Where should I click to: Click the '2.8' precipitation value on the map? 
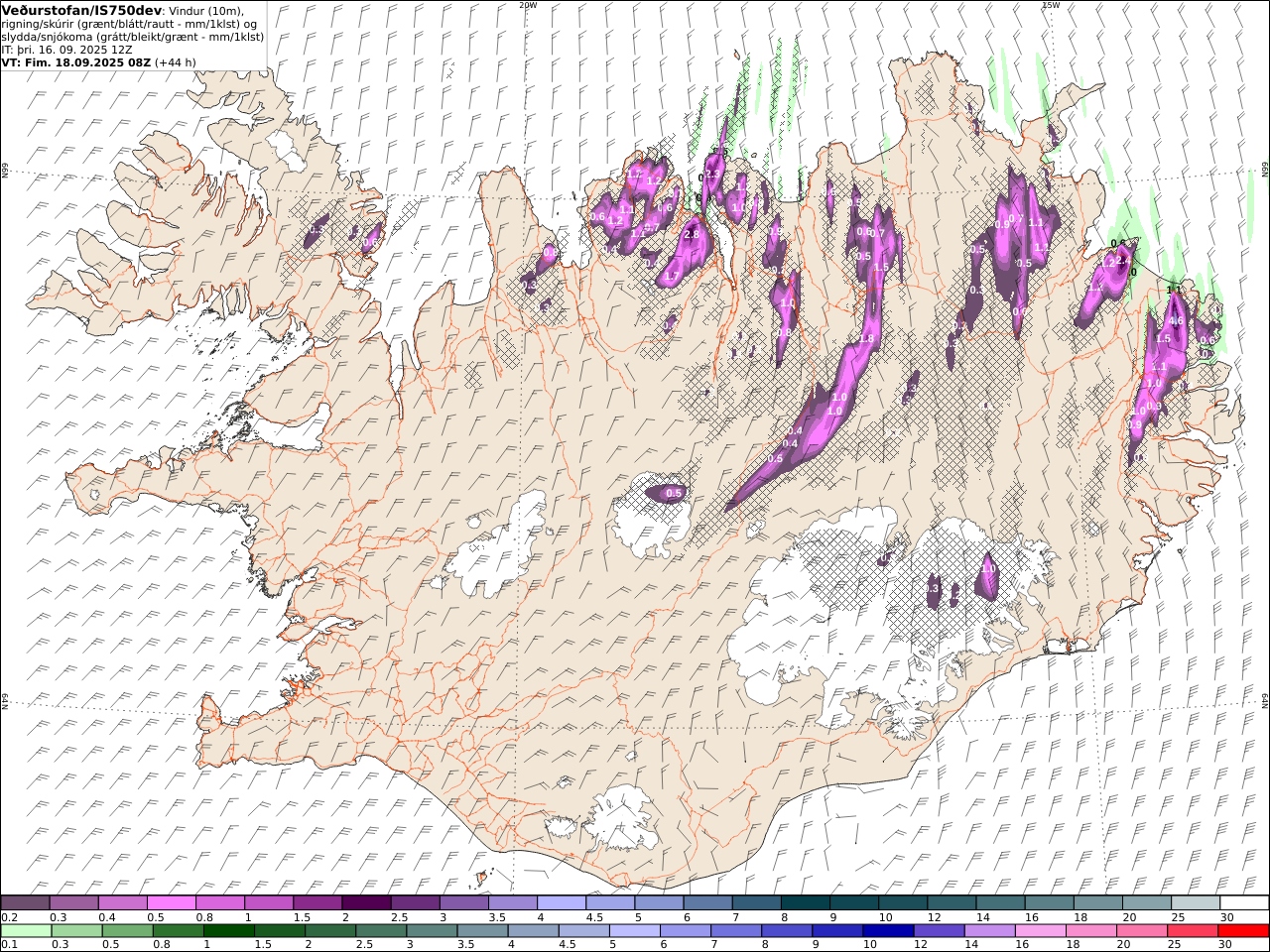coord(692,235)
